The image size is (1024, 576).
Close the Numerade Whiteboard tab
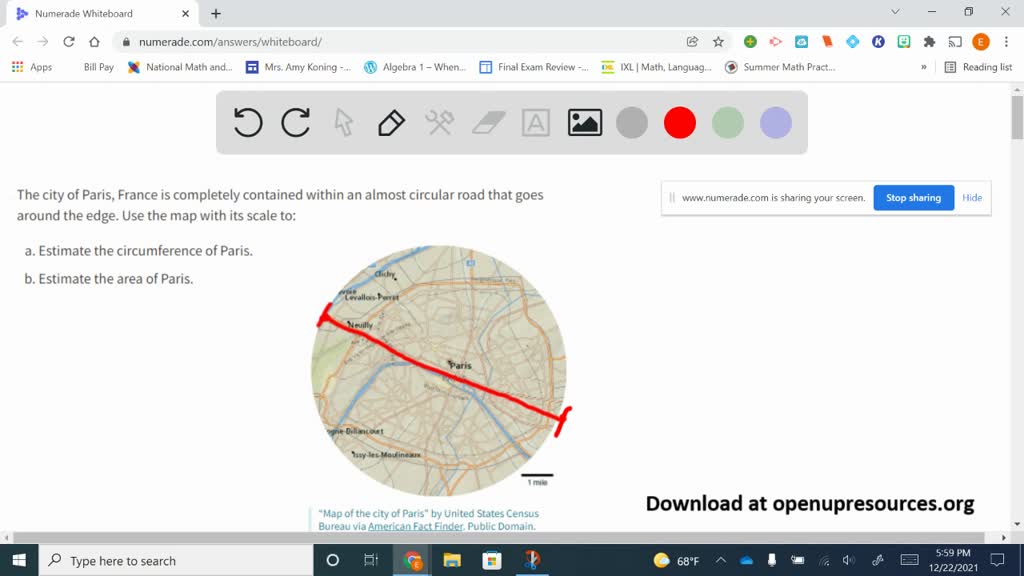tap(185, 13)
